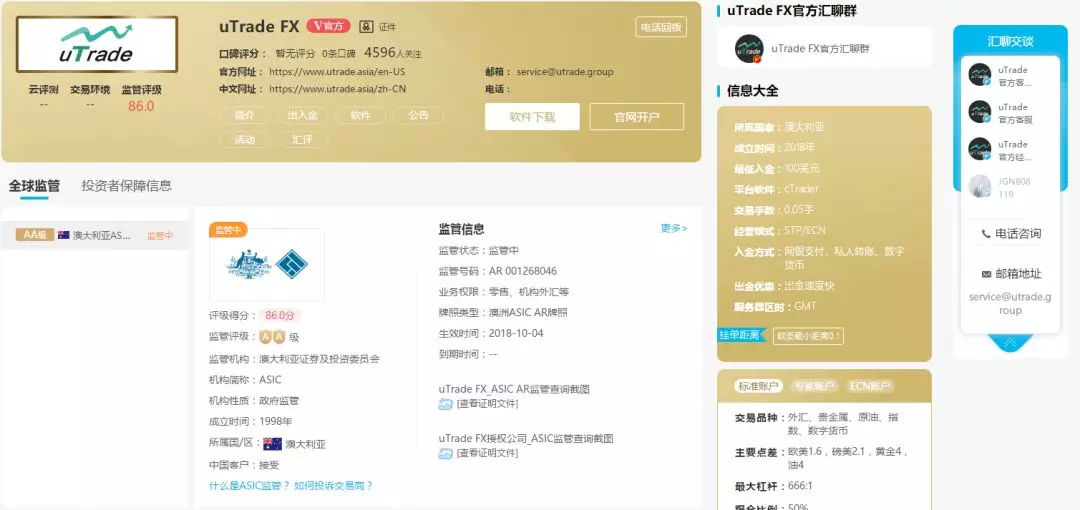Click the 官网开户 button
This screenshot has height=510, width=1080.
636,117
